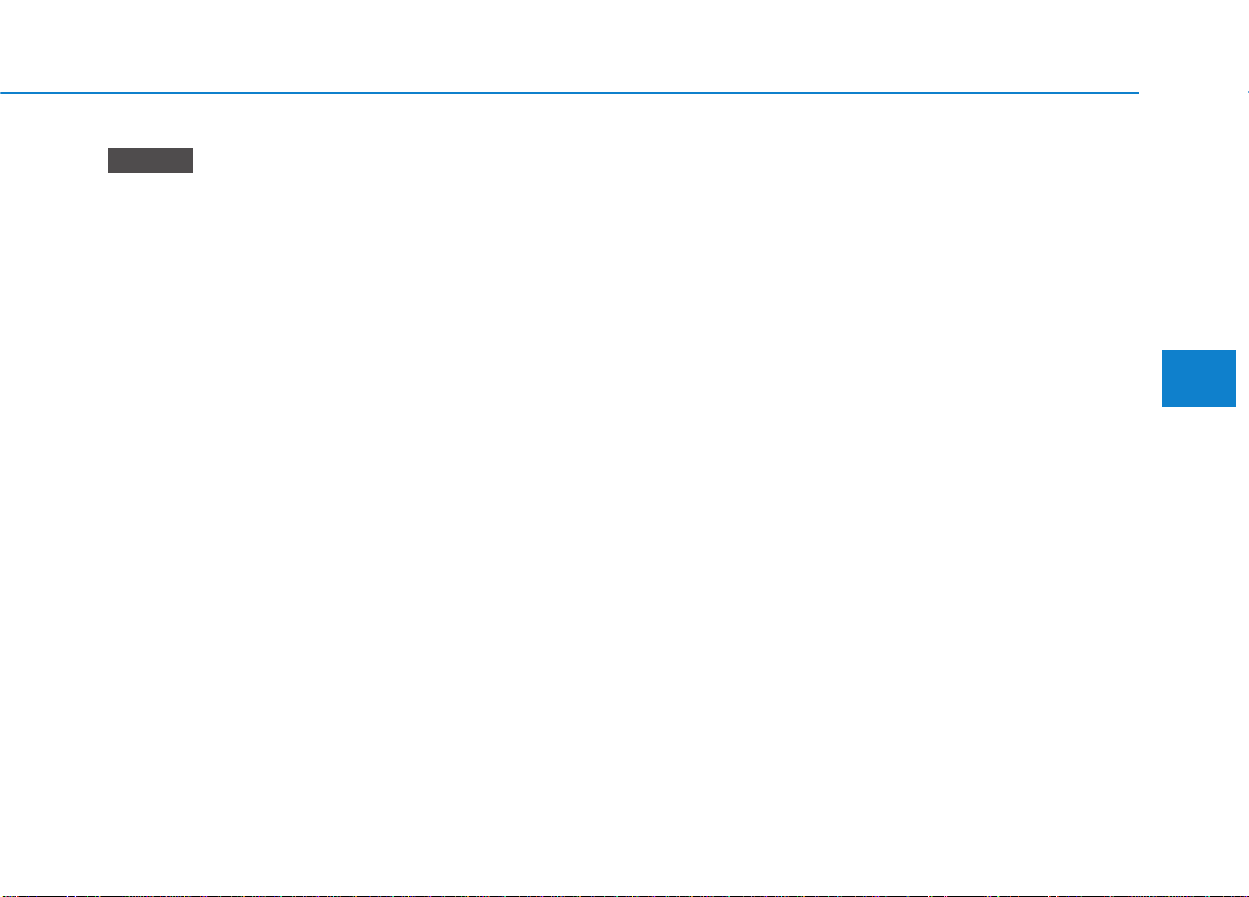The image size is (1249, 897).
Task: Click the blue horizontal header line
Action: click(x=569, y=93)
